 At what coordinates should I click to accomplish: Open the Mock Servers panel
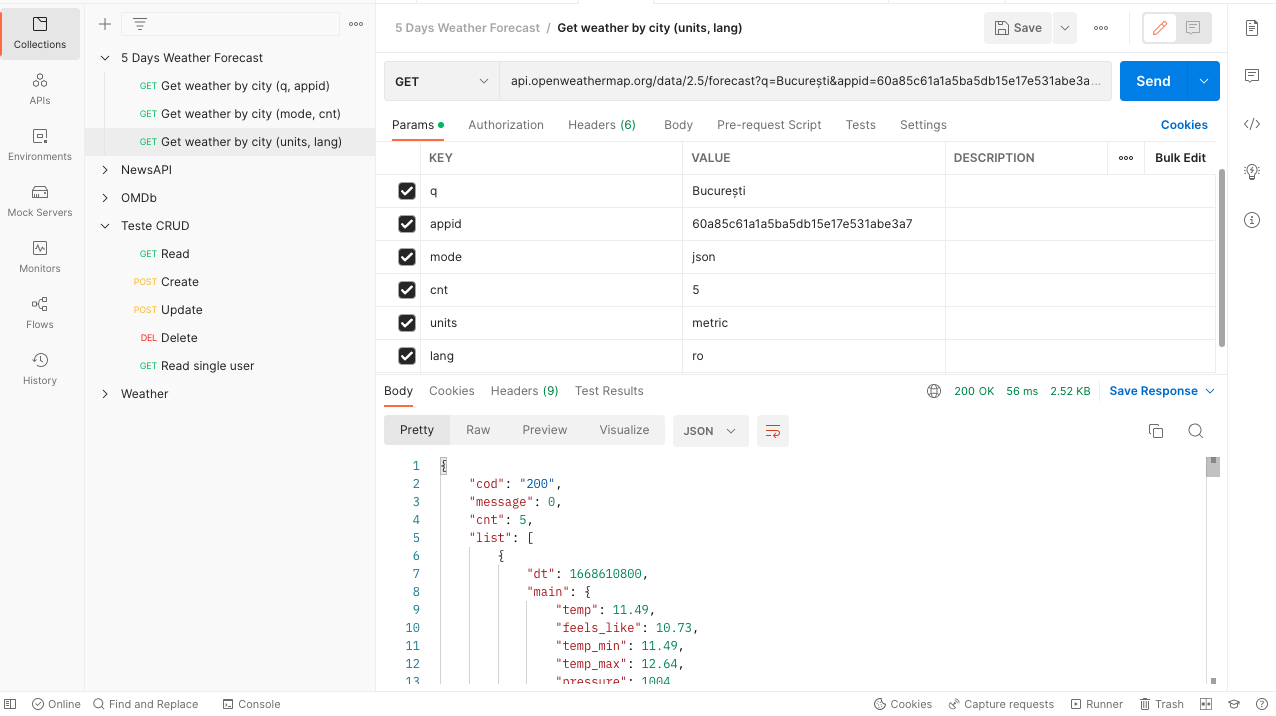point(40,198)
